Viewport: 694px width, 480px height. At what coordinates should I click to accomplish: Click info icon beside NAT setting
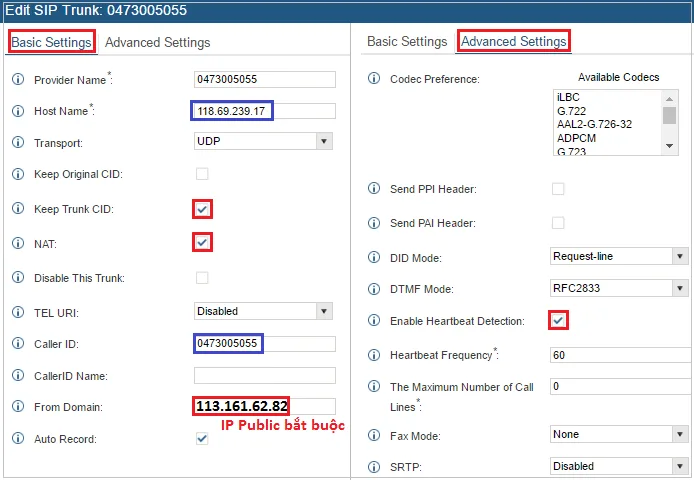18,243
